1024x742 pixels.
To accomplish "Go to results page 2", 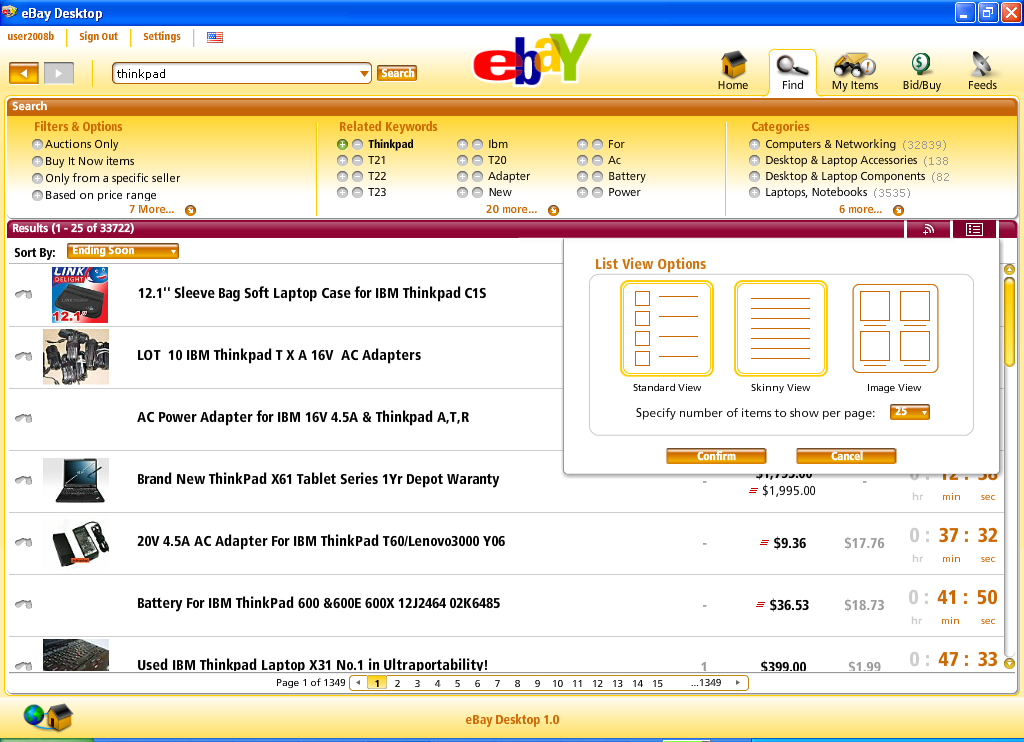I will point(397,684).
